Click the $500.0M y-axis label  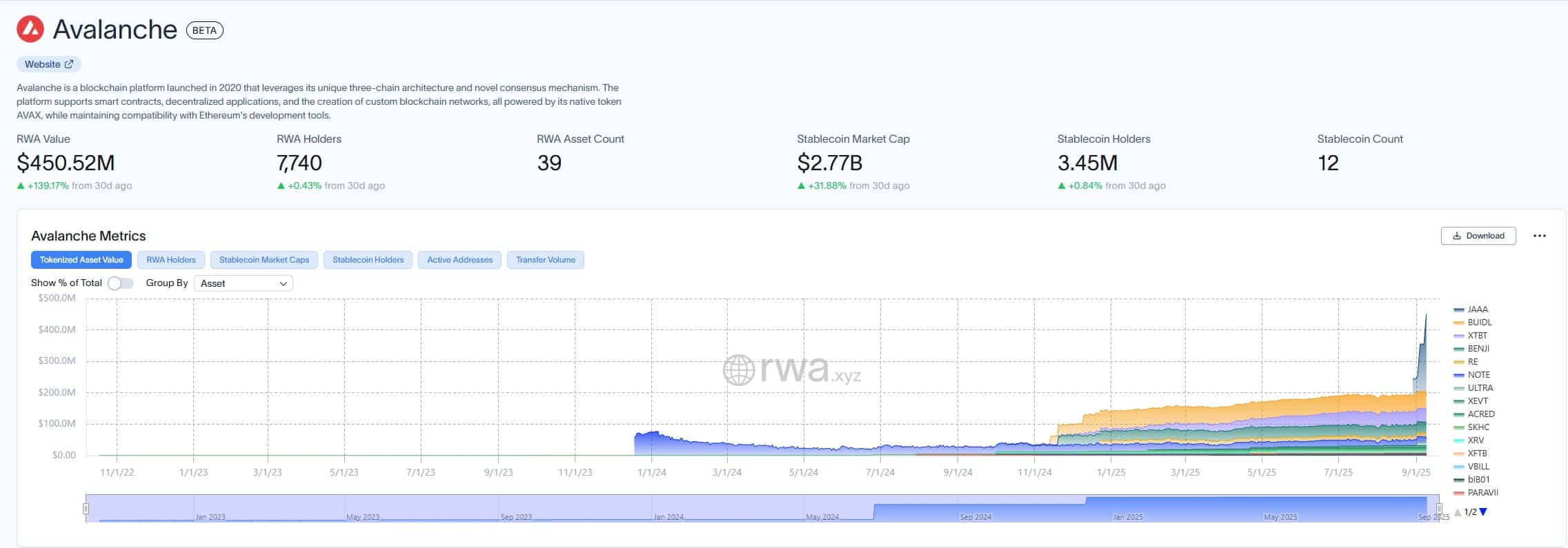pyautogui.click(x=57, y=298)
